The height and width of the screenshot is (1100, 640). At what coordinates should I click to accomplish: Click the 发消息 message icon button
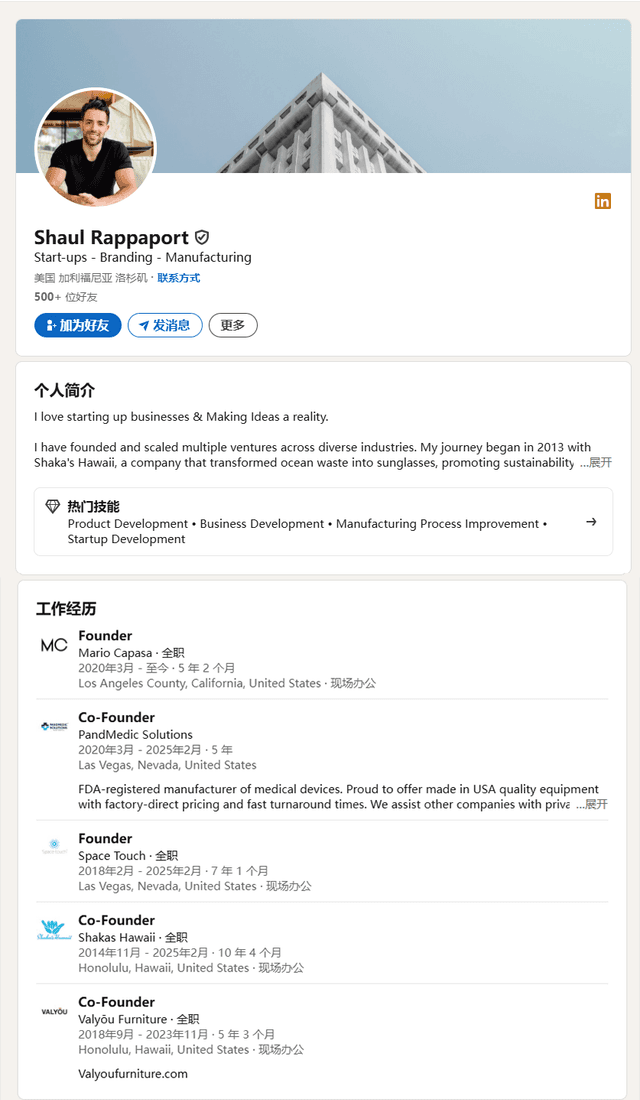pyautogui.click(x=164, y=325)
